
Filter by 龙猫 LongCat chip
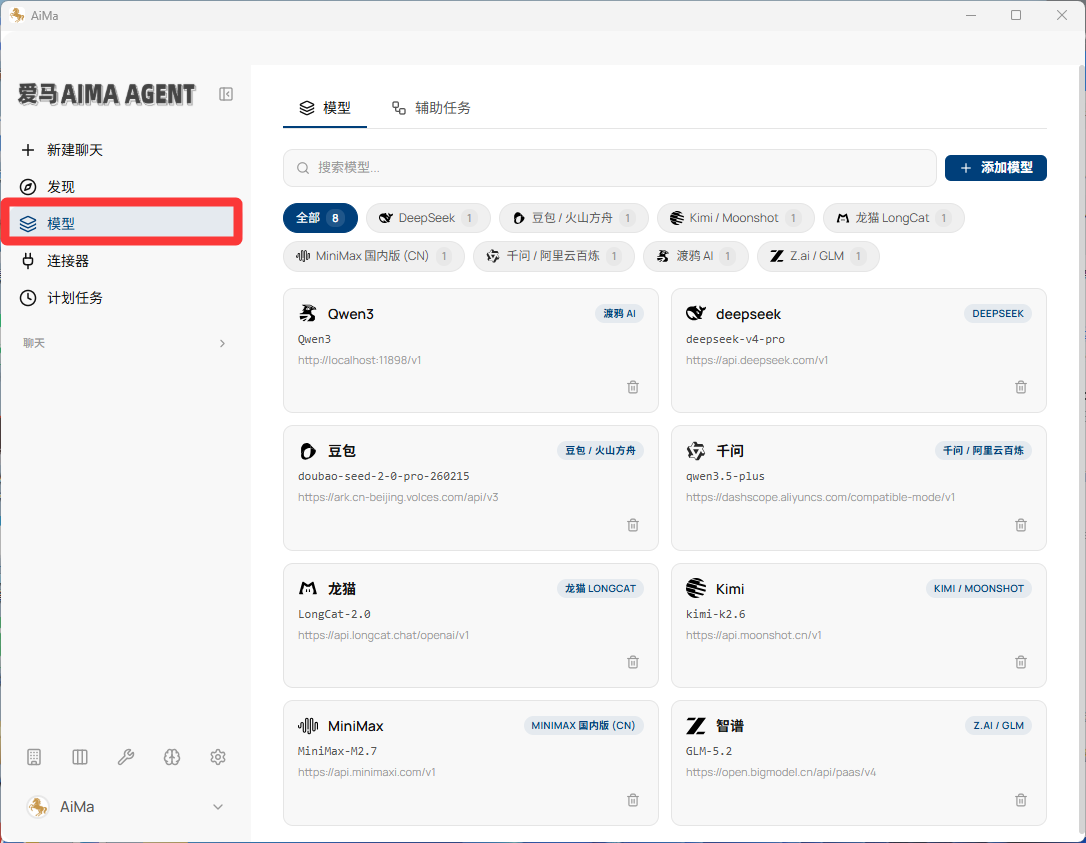[x=893, y=218]
